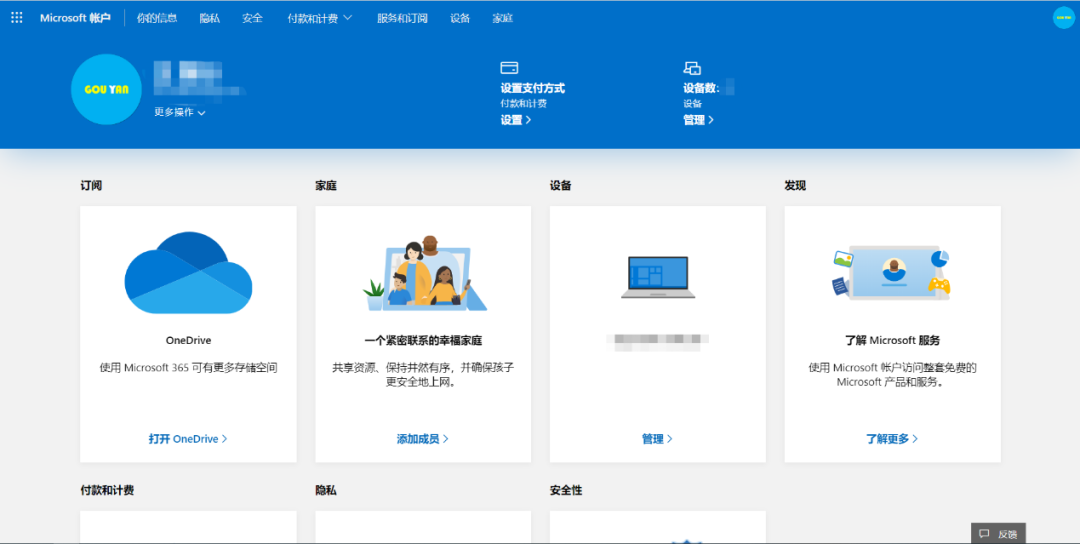Open the 服务和订阅 navigation tab

[402, 19]
